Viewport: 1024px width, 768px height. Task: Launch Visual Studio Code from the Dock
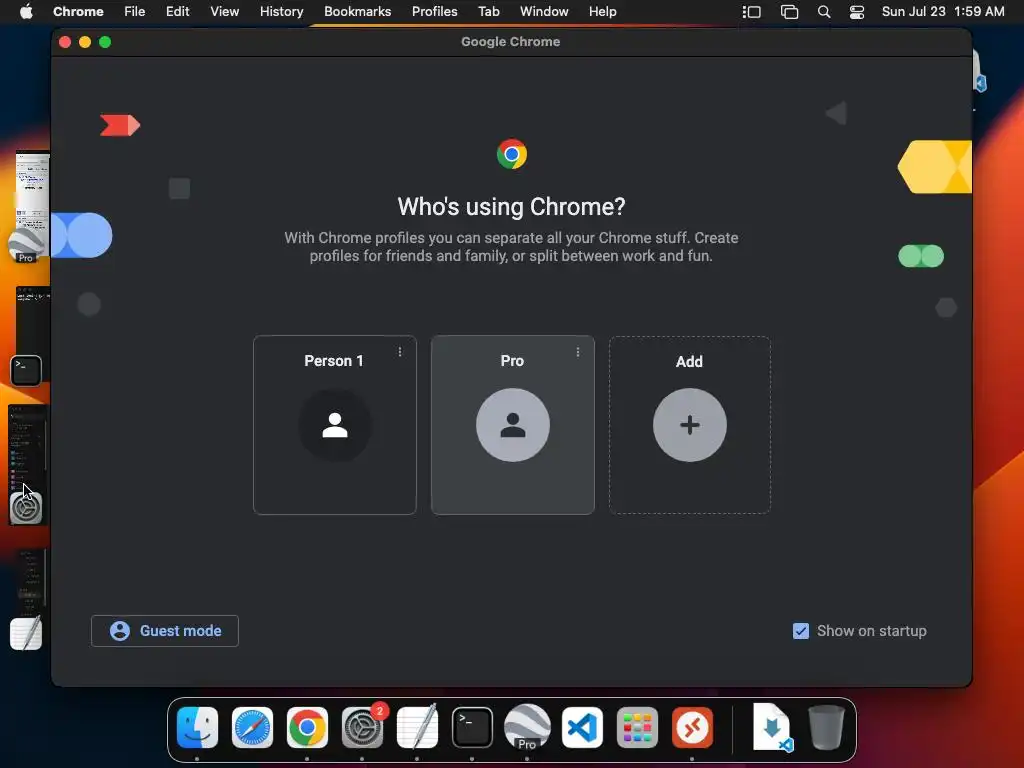[x=583, y=727]
